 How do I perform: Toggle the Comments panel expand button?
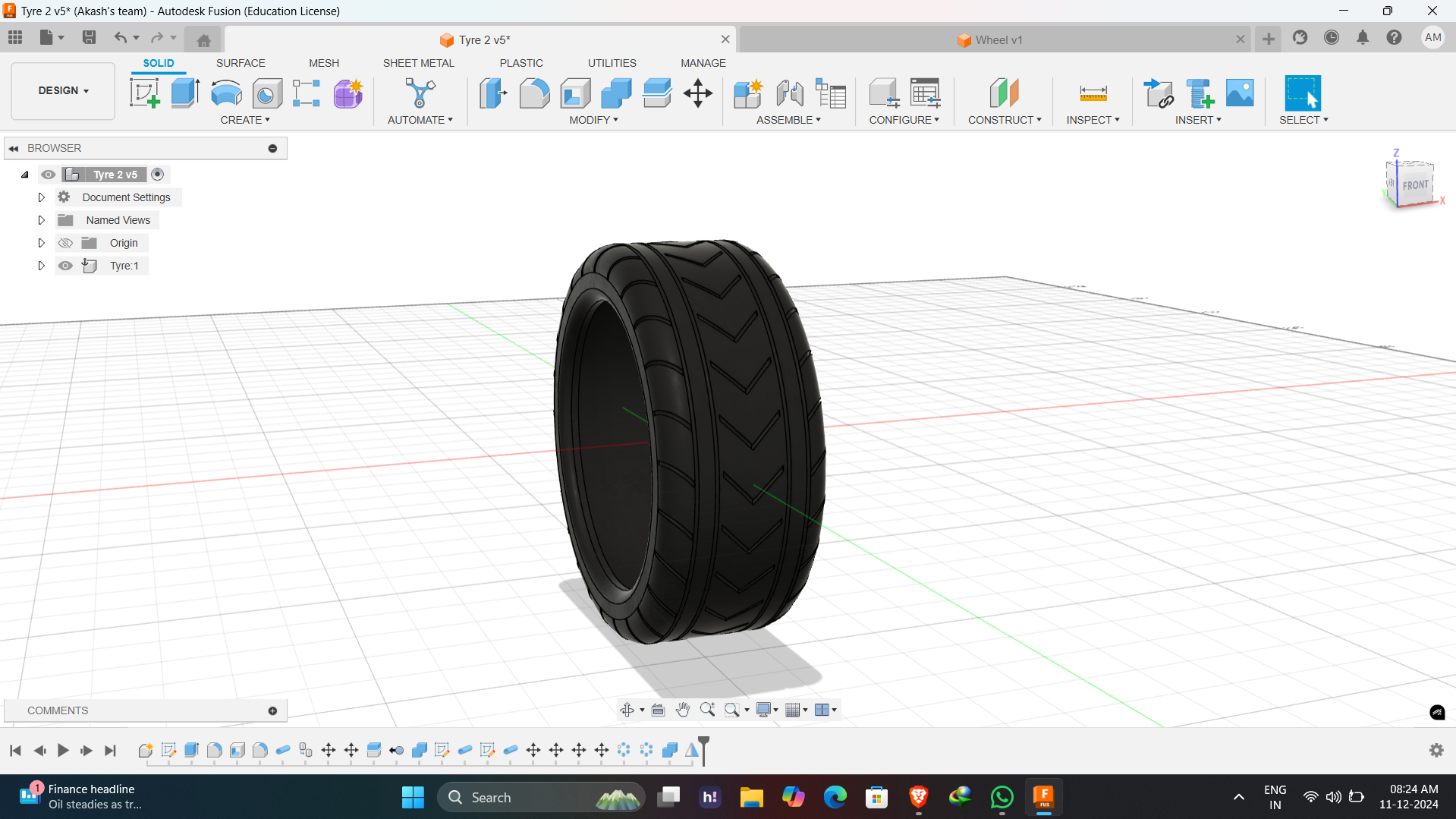272,710
